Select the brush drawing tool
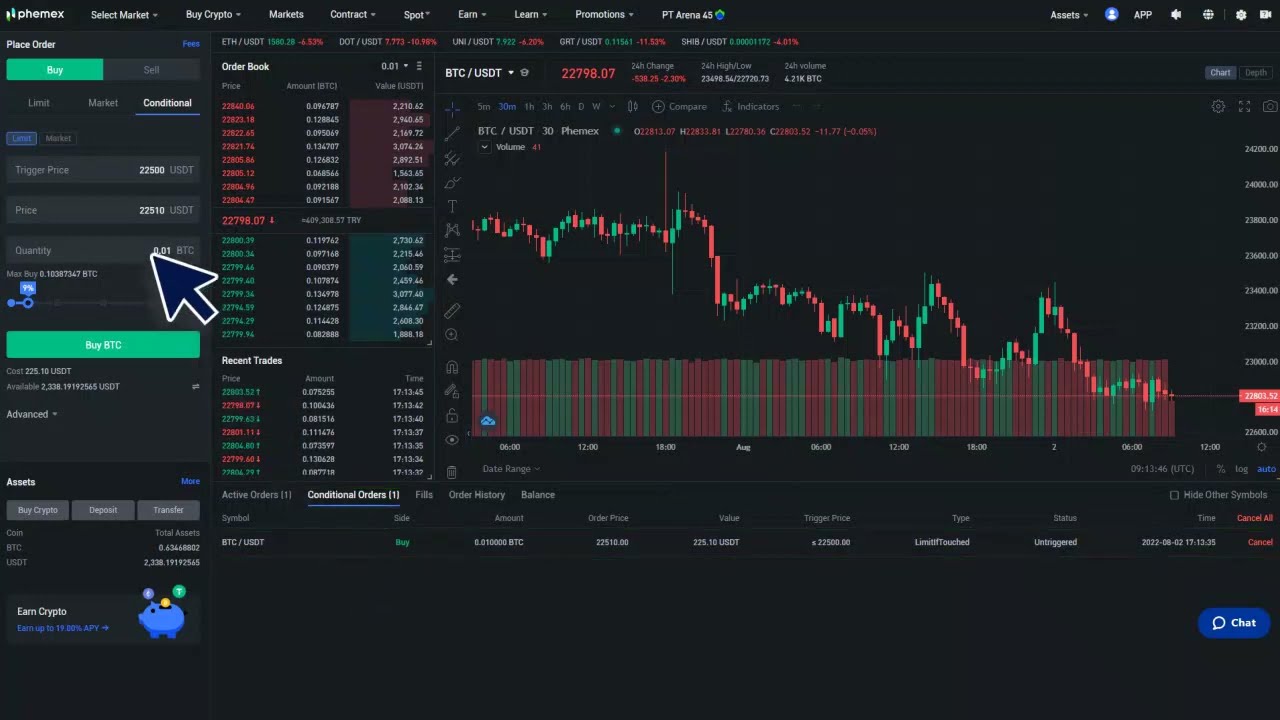This screenshot has width=1280, height=720. tap(452, 182)
